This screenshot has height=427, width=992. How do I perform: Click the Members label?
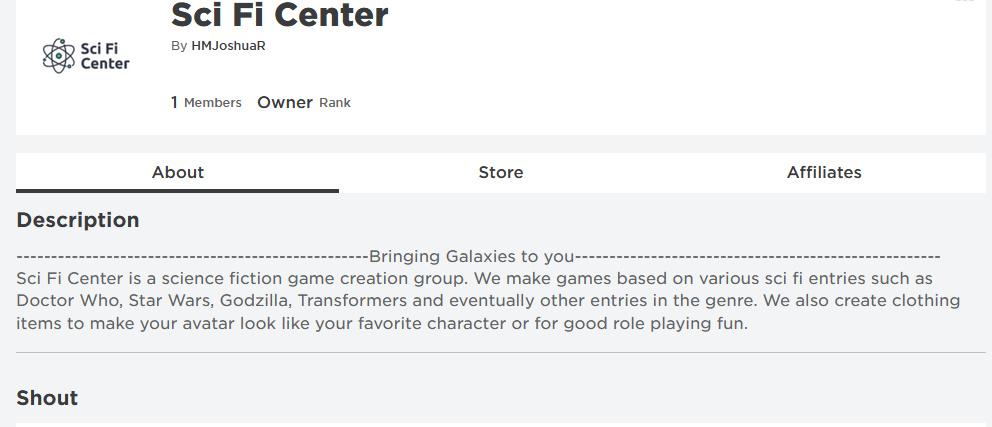[213, 103]
